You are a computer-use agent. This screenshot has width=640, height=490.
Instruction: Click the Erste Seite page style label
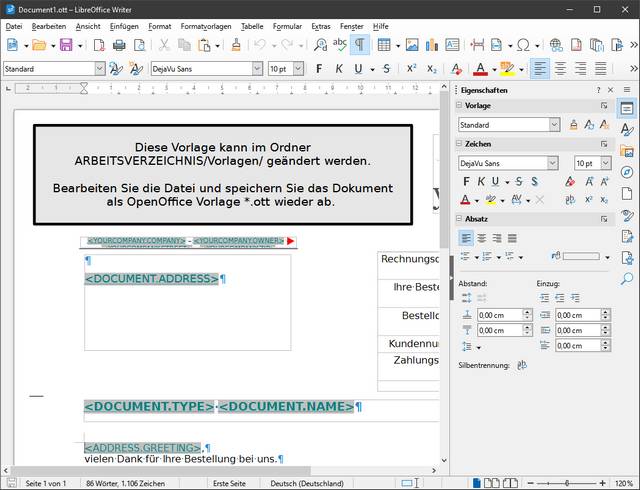pyautogui.click(x=229, y=483)
